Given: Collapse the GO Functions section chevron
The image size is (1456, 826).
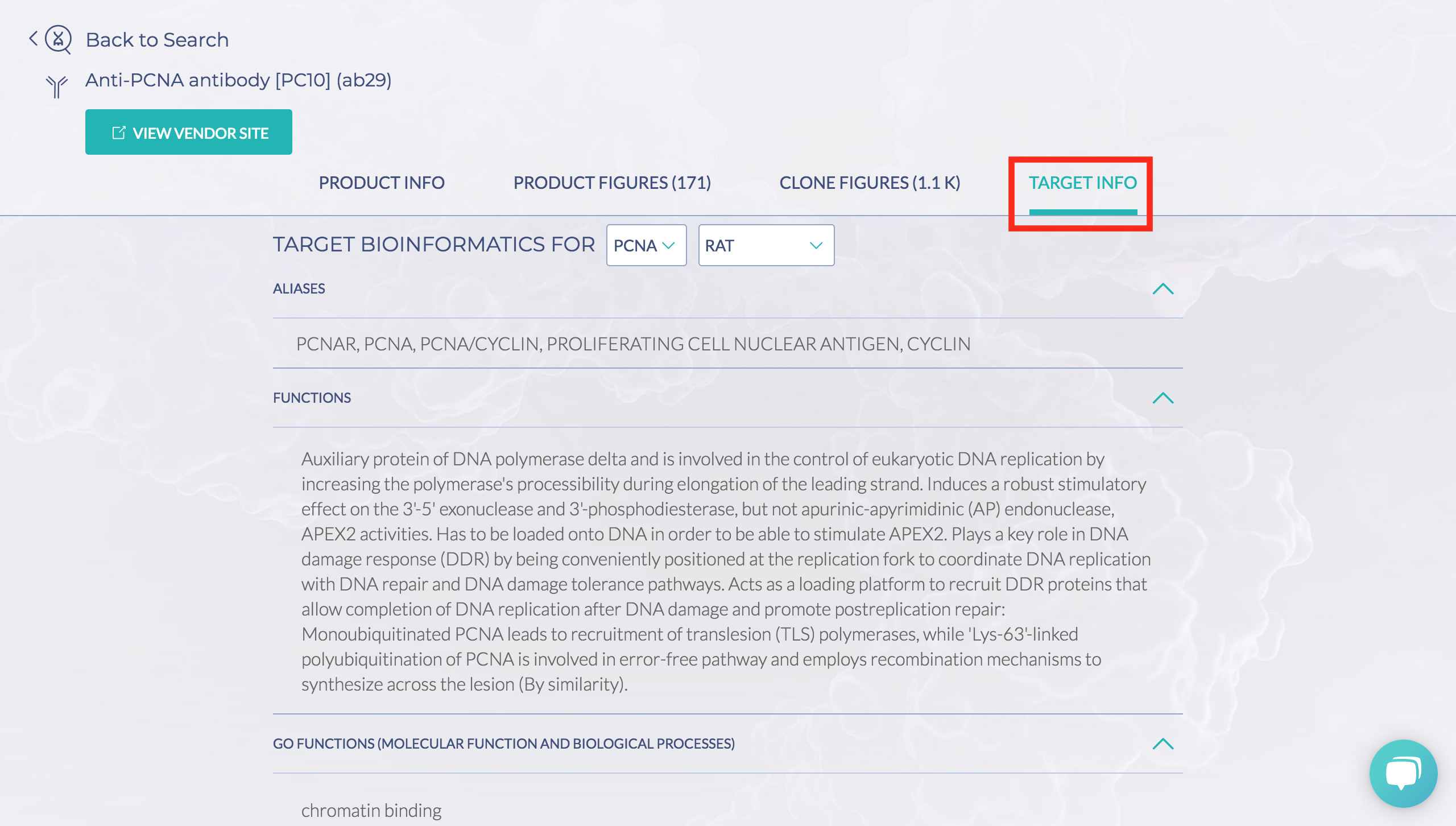Looking at the screenshot, I should point(1163,744).
